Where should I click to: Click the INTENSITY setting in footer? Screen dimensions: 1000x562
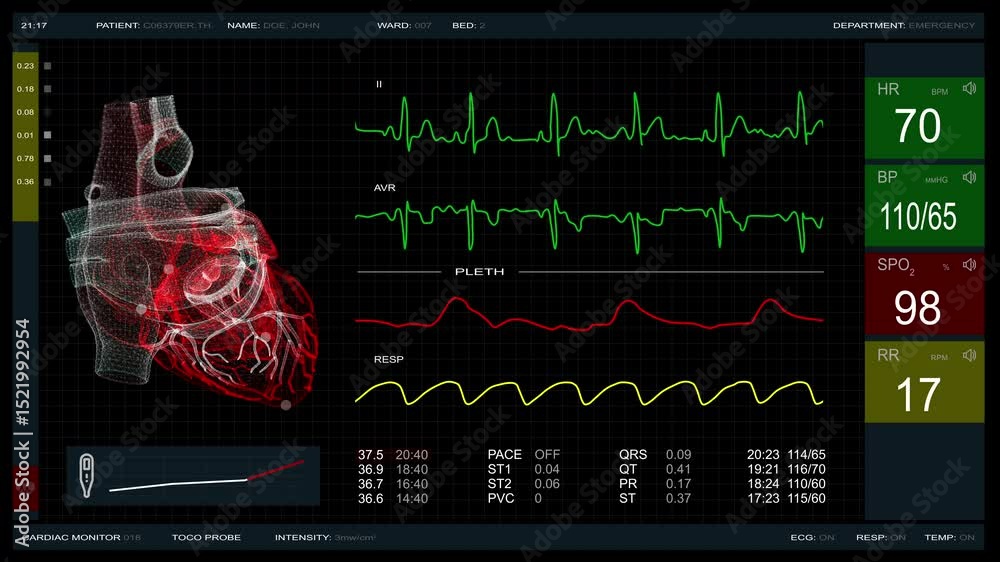point(325,538)
